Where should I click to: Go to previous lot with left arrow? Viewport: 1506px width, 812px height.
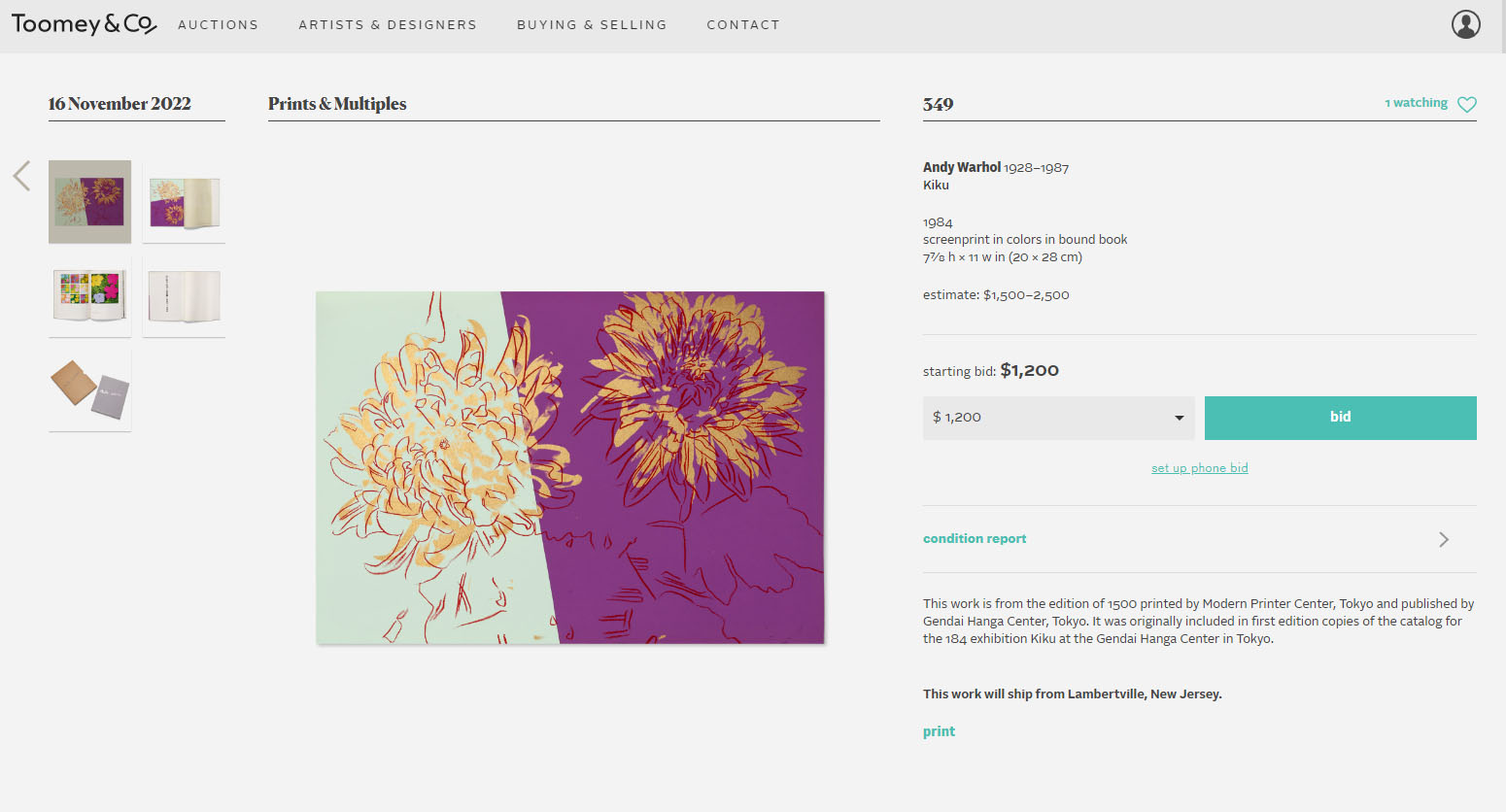[x=22, y=176]
